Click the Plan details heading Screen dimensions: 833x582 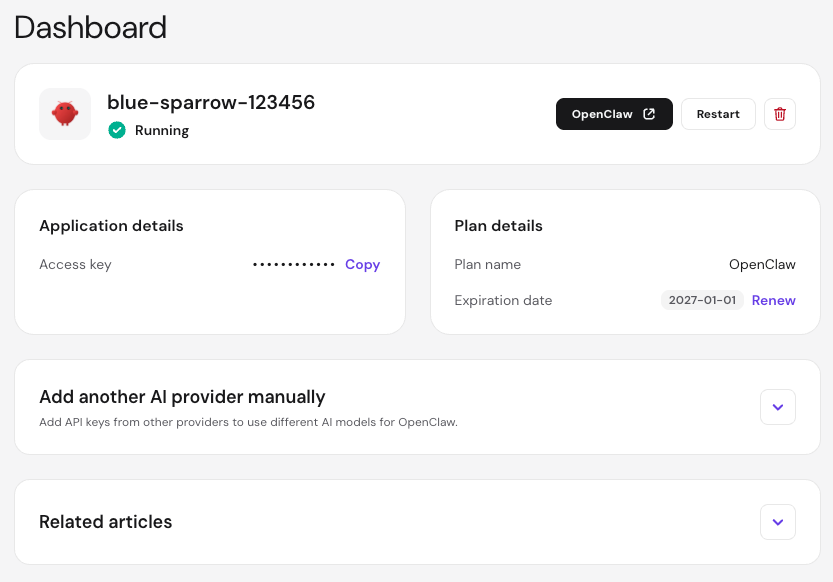click(498, 226)
